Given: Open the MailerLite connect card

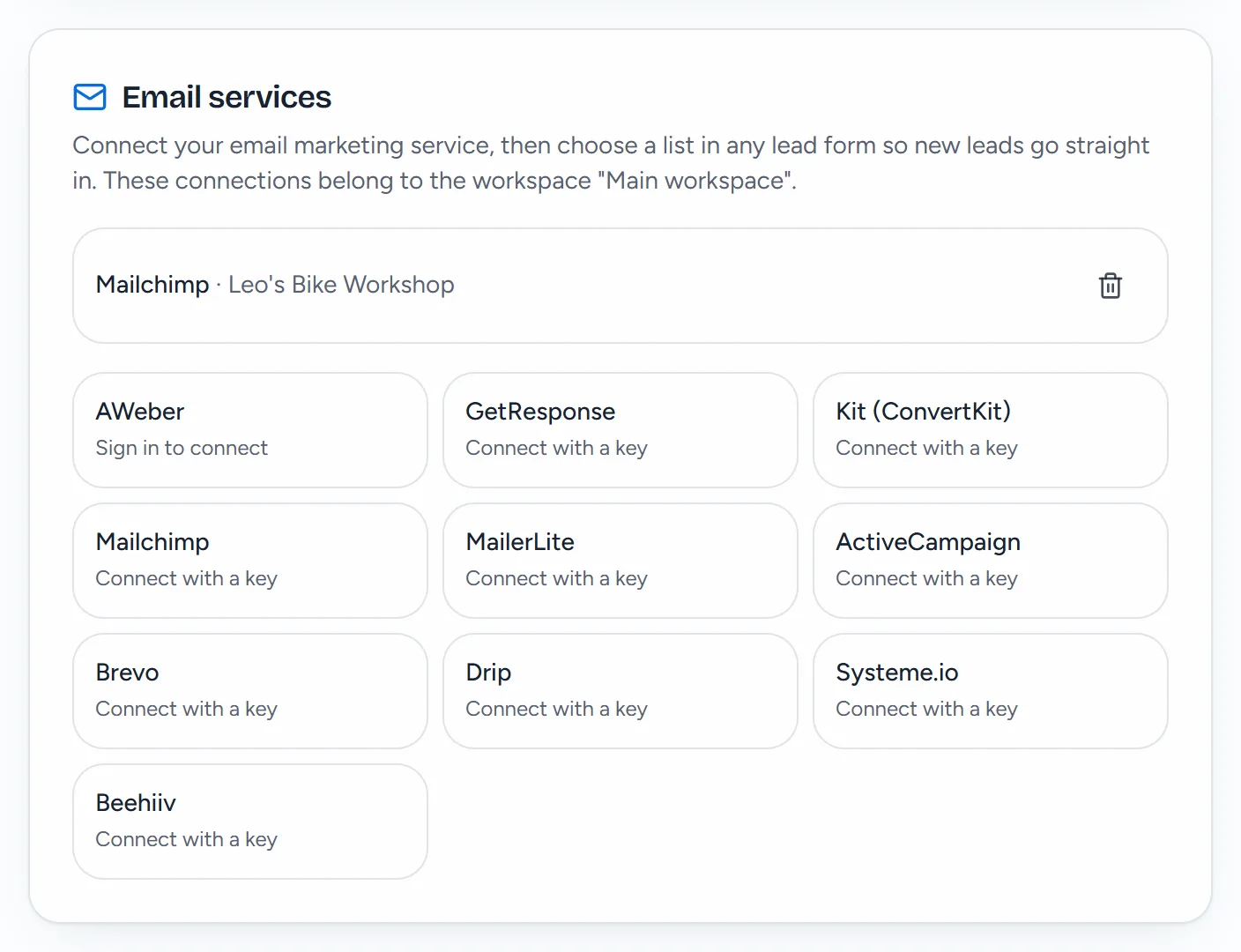Looking at the screenshot, I should click(620, 561).
